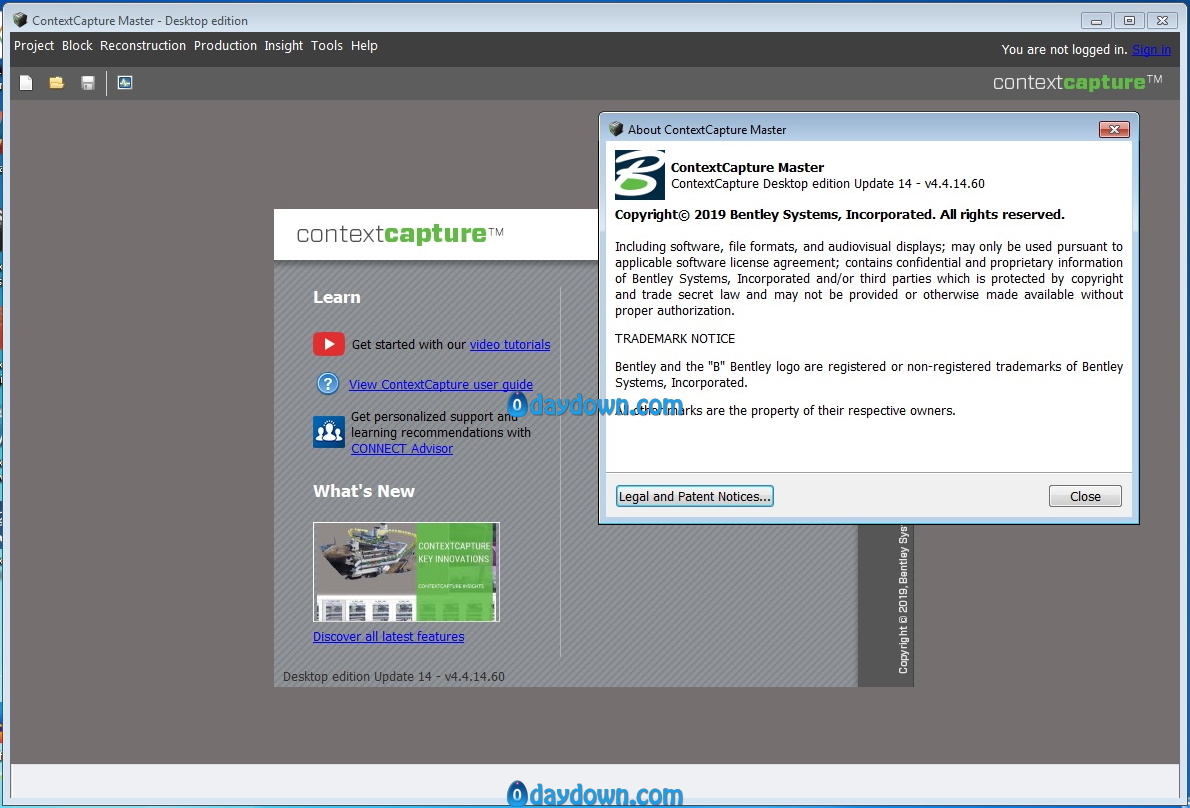Open the Insight menu

(x=284, y=46)
